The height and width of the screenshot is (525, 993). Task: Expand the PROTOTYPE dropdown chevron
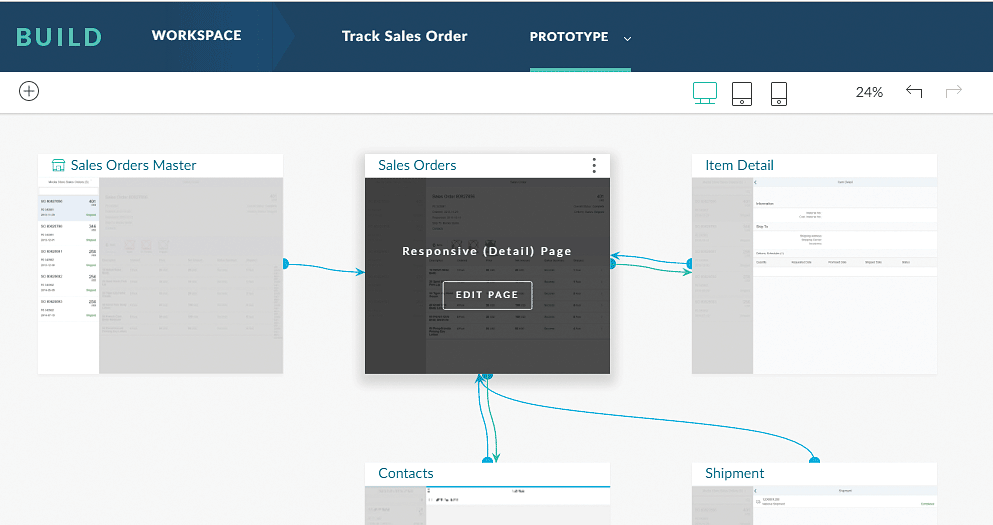coord(628,38)
